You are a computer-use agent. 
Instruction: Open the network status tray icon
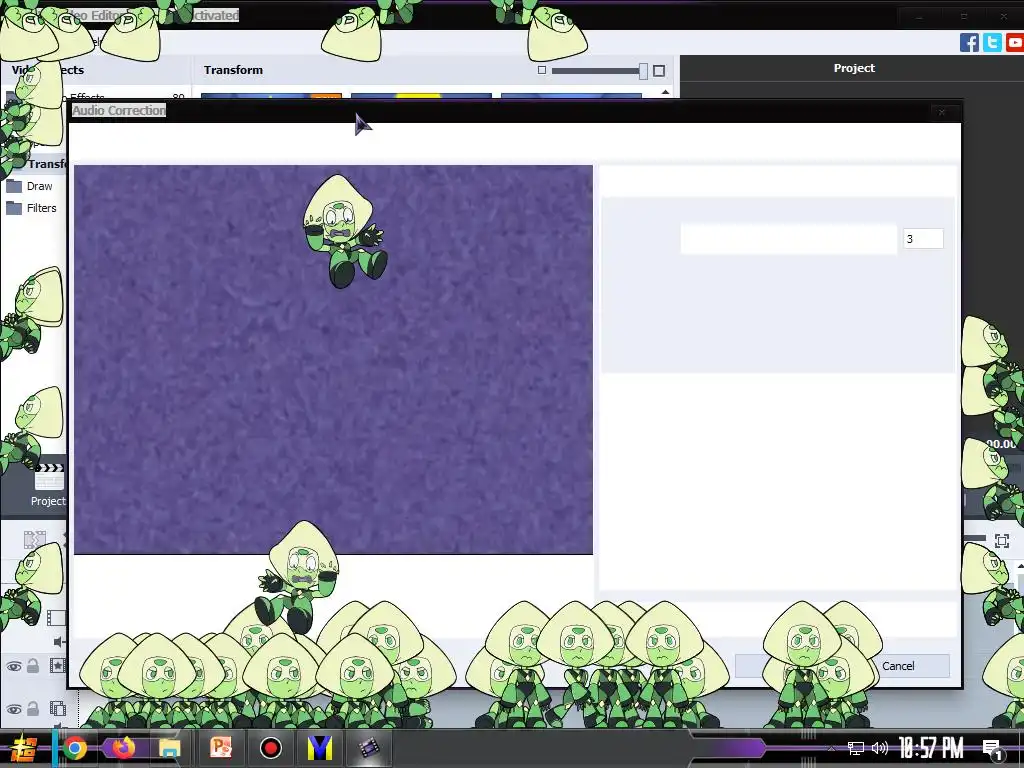[x=856, y=749]
